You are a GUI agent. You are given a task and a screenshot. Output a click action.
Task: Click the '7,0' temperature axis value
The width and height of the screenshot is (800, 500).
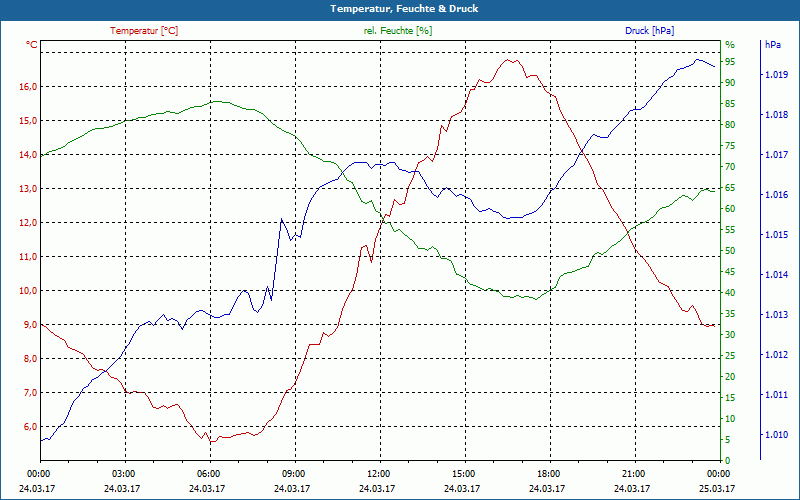(31, 393)
